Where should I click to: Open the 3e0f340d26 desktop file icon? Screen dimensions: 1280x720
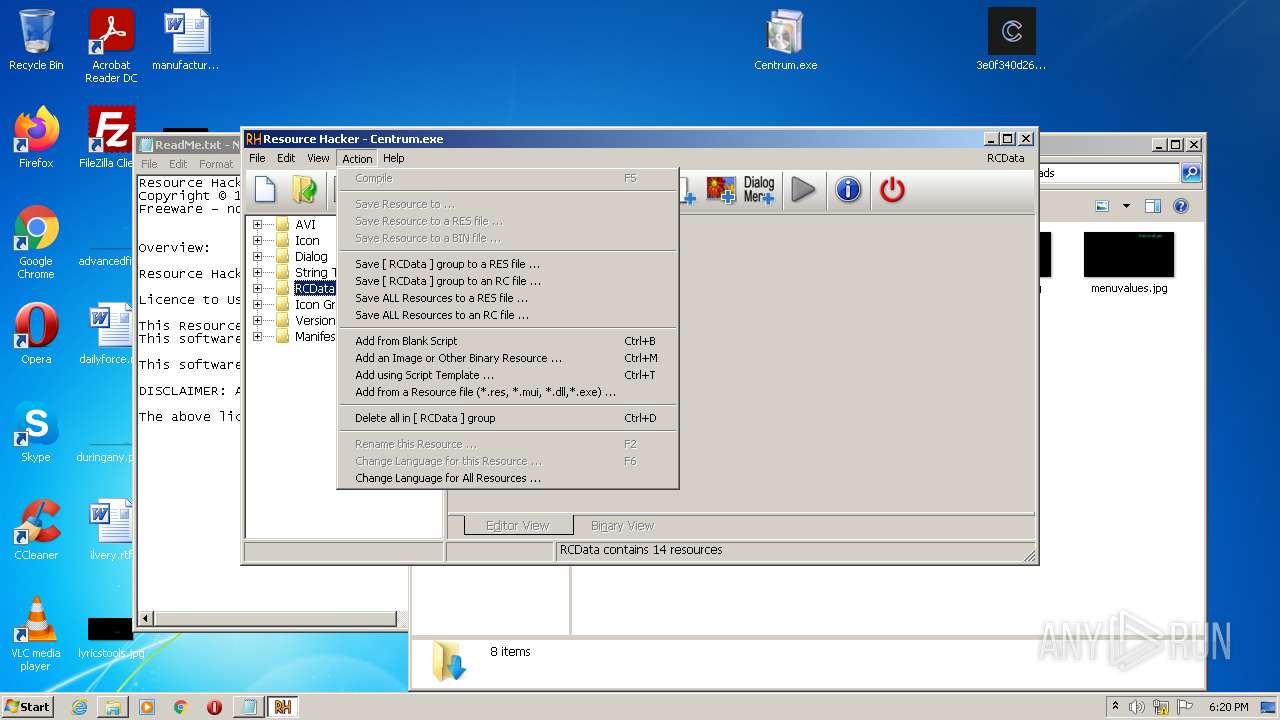[x=1011, y=40]
